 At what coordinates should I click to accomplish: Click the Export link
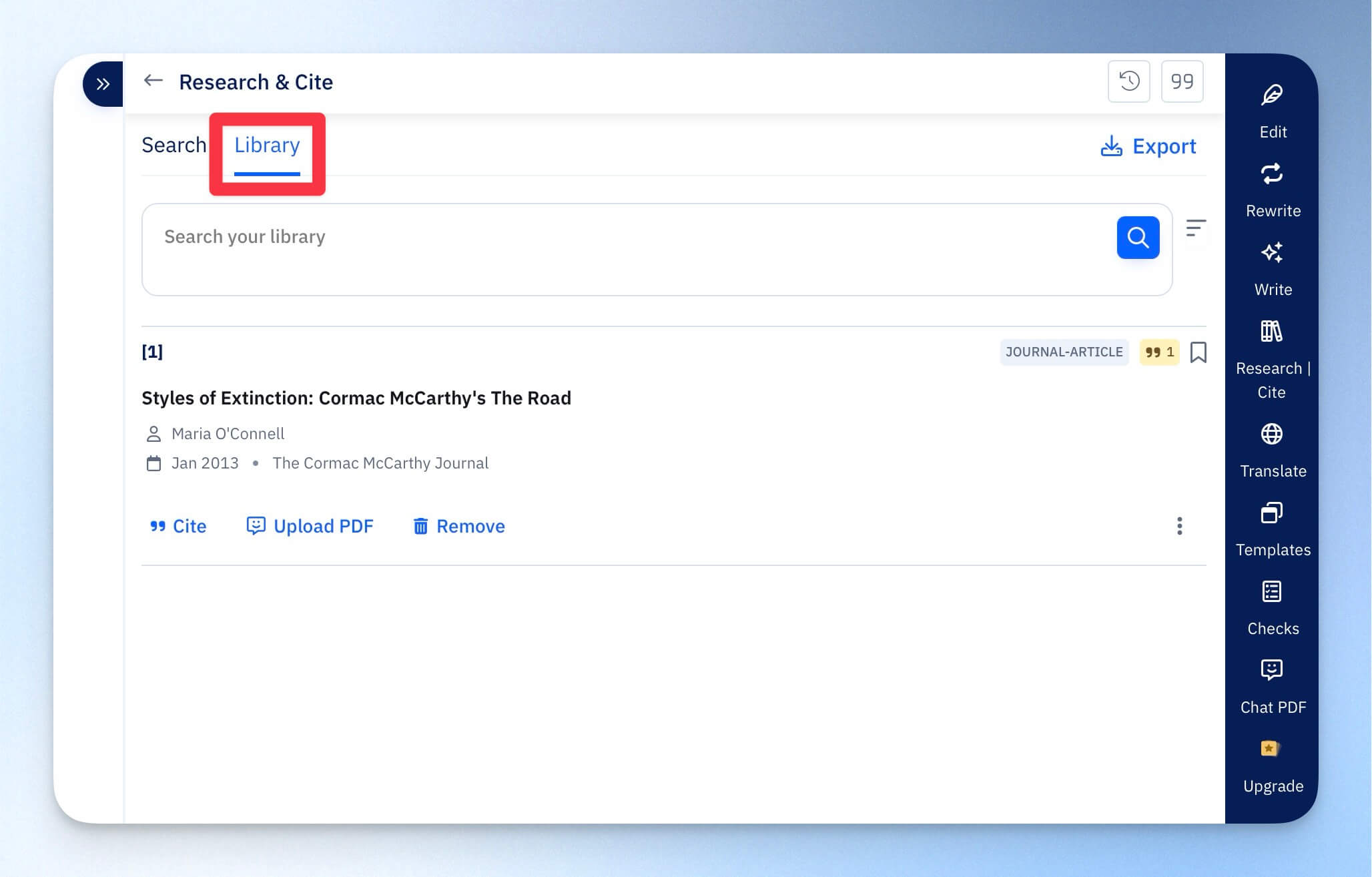(x=1148, y=146)
